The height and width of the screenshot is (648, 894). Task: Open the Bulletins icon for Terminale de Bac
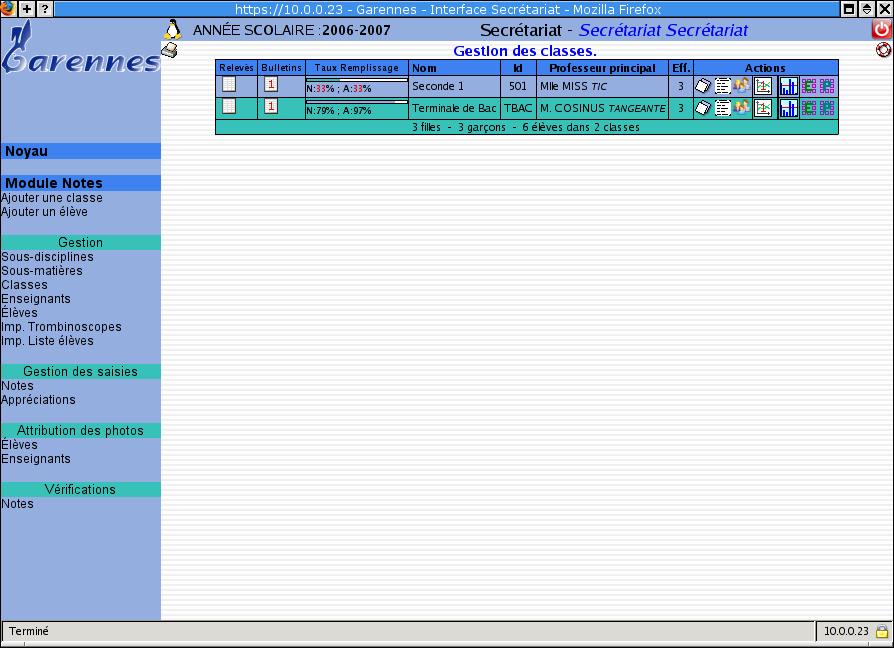pos(271,107)
